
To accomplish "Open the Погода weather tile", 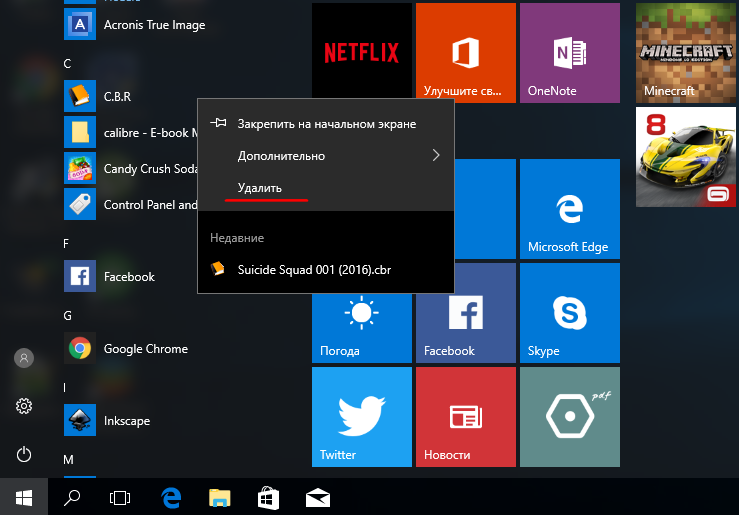I will tap(361, 327).
